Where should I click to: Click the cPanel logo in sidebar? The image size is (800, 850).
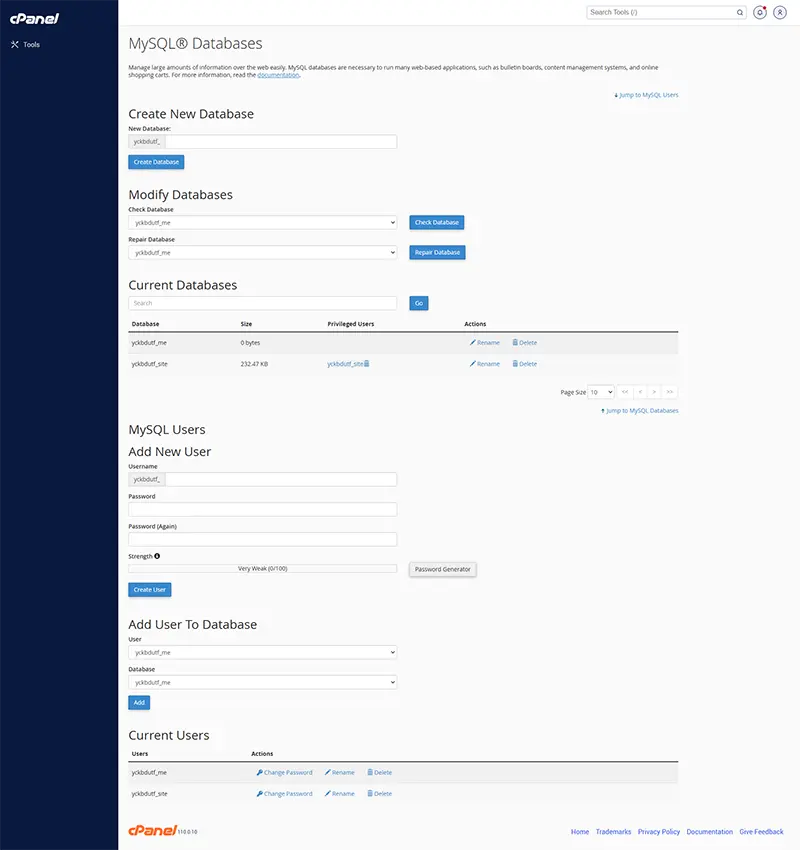click(x=34, y=18)
